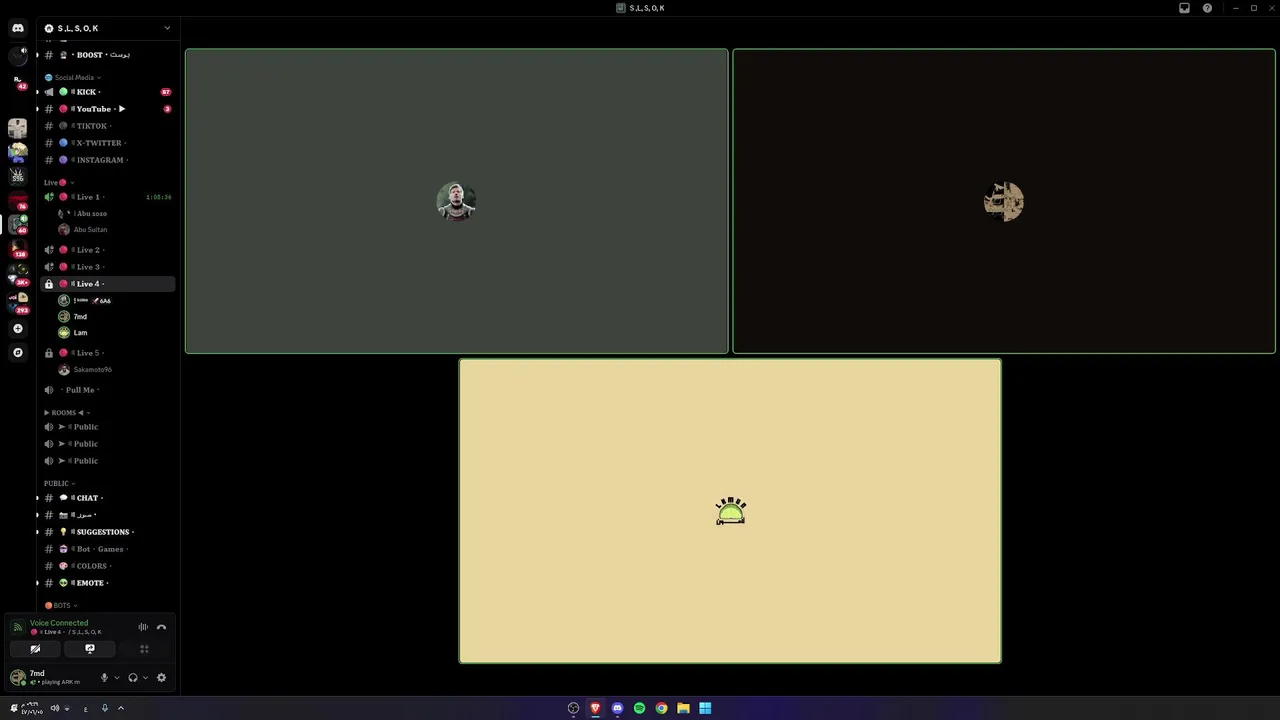Open the server with 138 notification badge
This screenshot has width=1280, height=720.
pyautogui.click(x=18, y=249)
